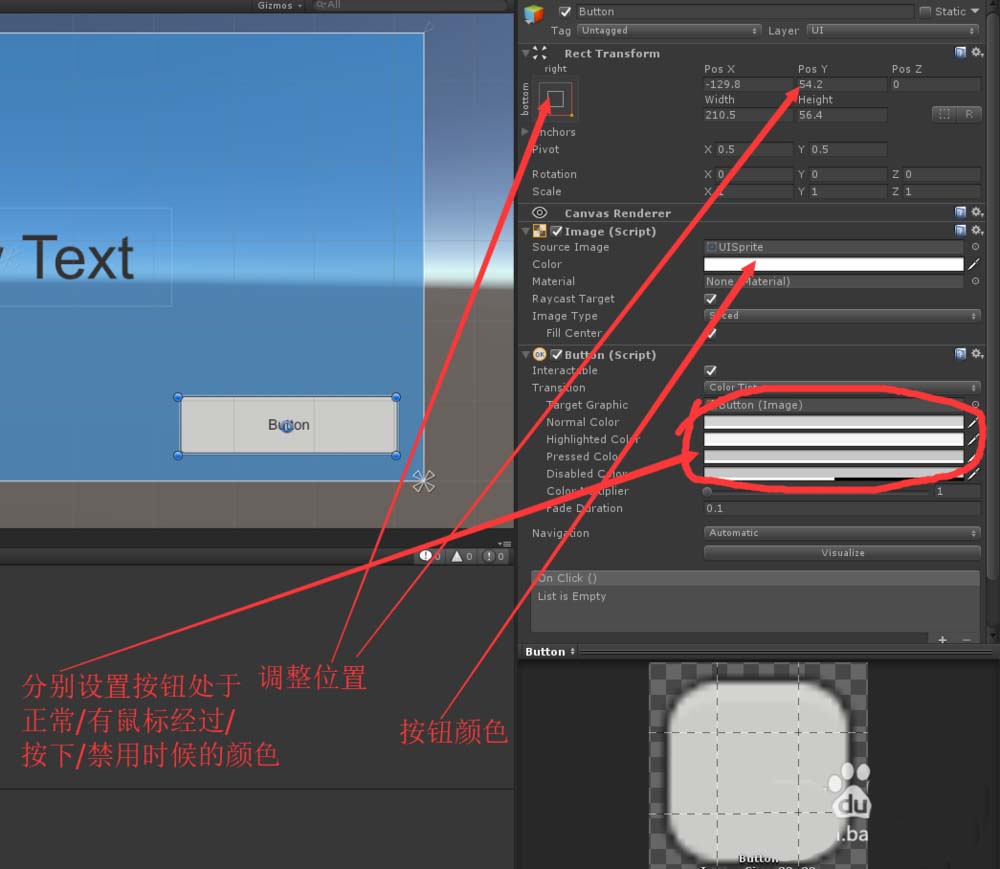Open the Target Graphic object picker circle
Screen dimensions: 1000x869
975,405
